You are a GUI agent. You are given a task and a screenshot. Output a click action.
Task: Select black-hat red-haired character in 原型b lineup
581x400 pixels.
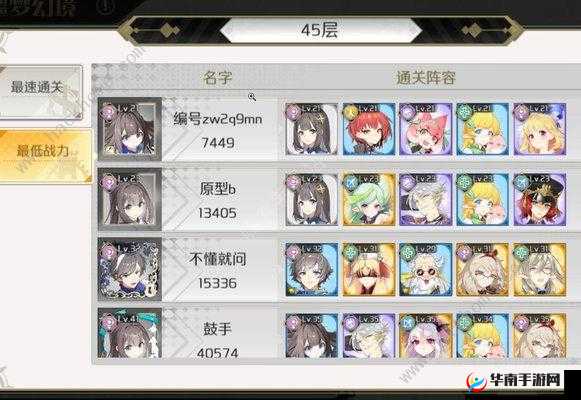540,199
